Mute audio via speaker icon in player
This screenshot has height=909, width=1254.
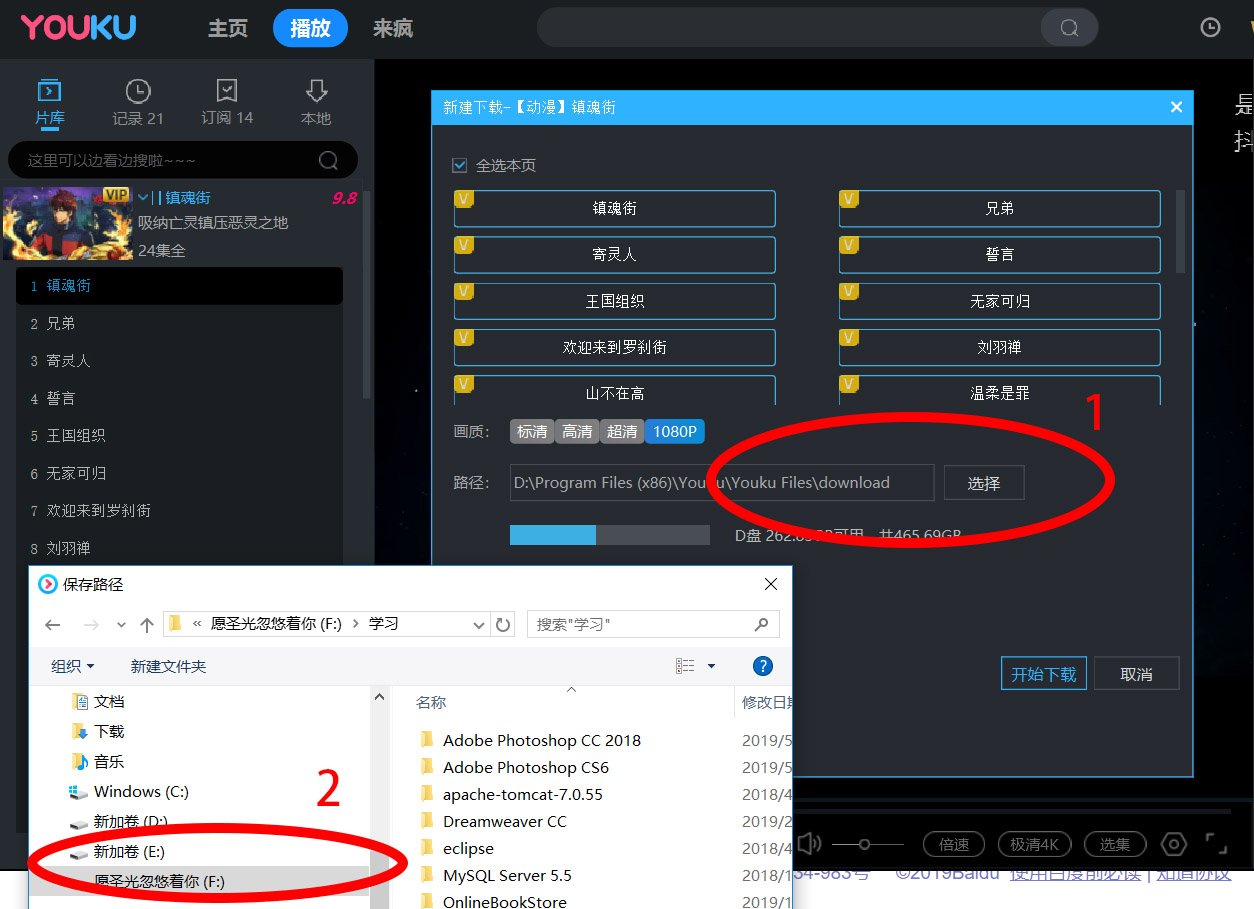pyautogui.click(x=808, y=844)
